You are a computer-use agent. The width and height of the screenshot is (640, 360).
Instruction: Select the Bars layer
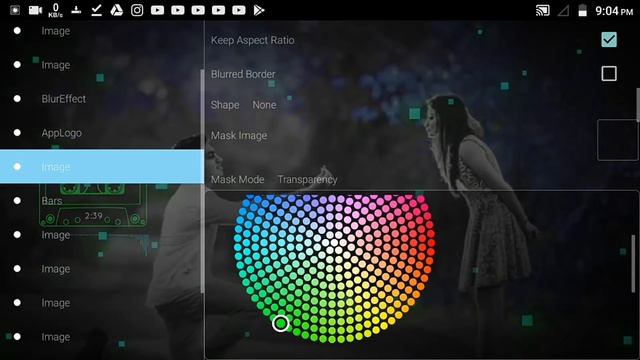click(x=52, y=201)
